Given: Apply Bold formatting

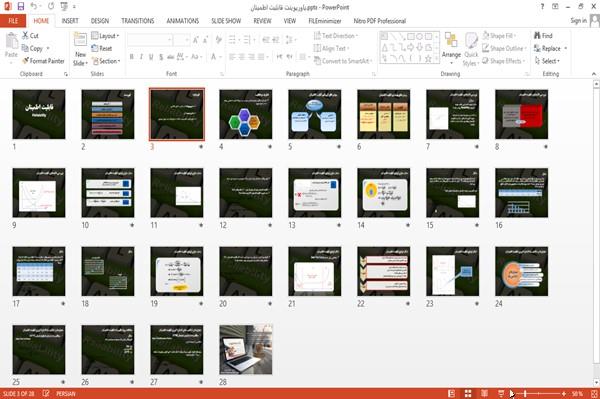Looking at the screenshot, I should point(132,57).
